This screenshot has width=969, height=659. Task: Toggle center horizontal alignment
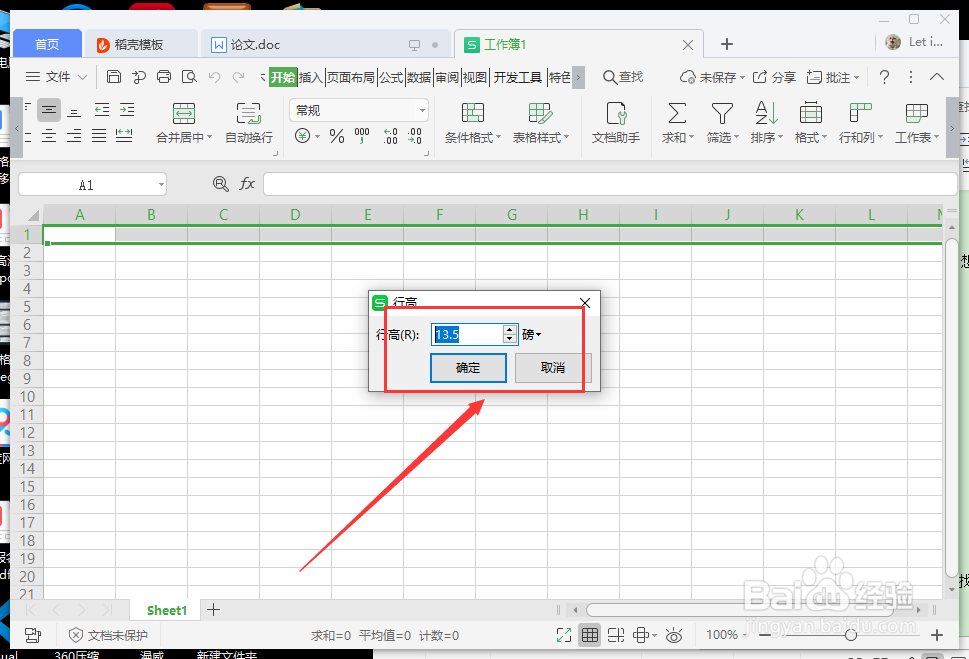tap(49, 135)
